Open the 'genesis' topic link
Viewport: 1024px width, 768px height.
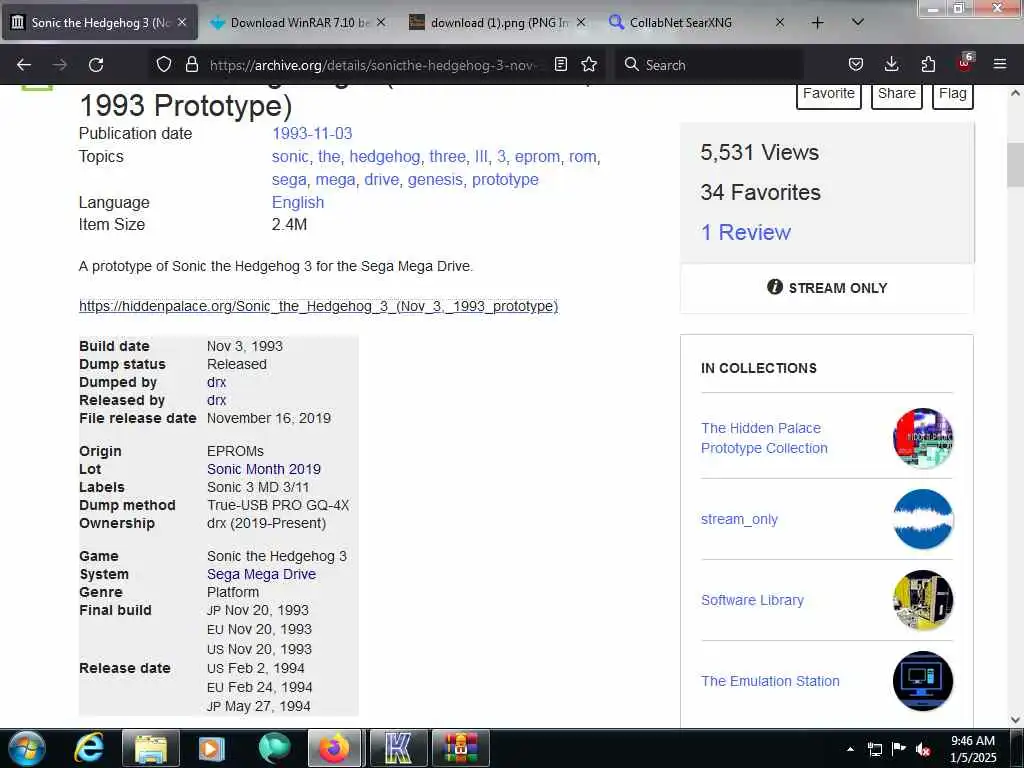coord(435,180)
